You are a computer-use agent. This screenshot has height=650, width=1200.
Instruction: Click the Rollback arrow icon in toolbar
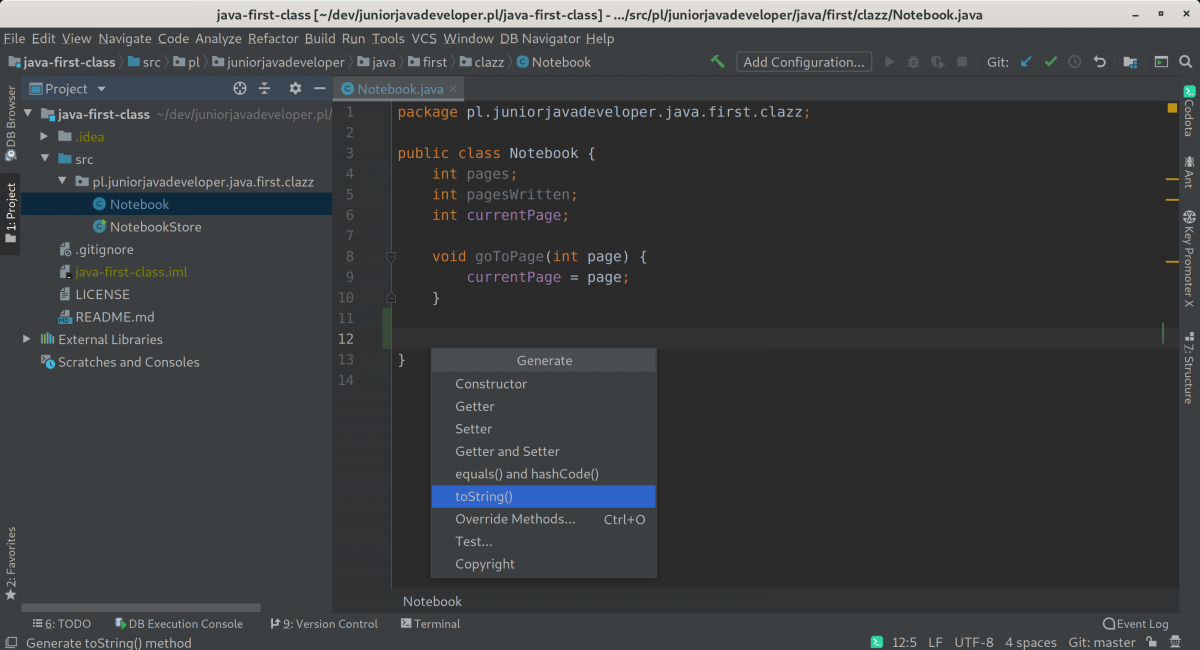1099,61
